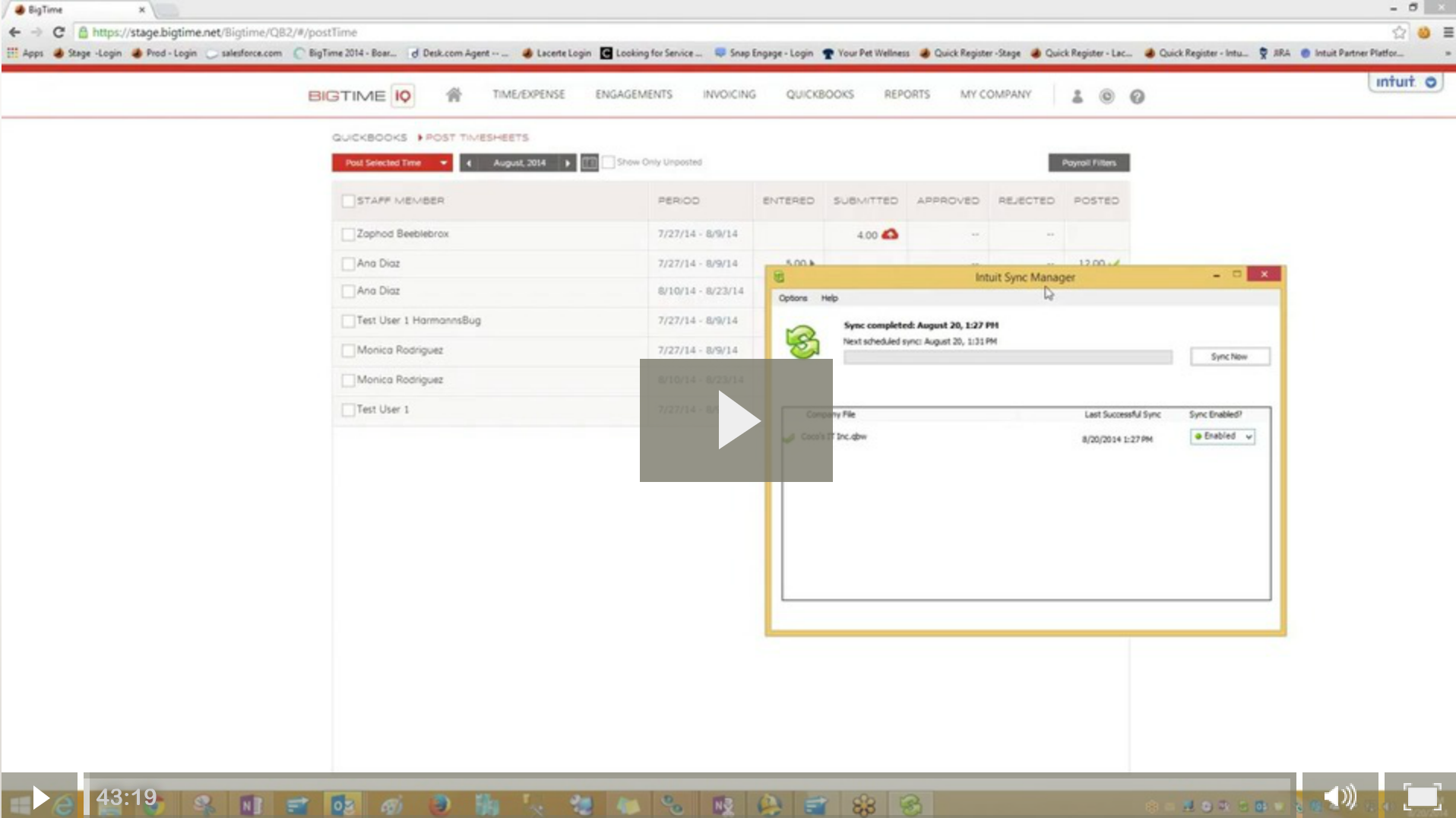Expand the Post Selected Time dropdown arrow
This screenshot has width=1456, height=818.
coord(443,163)
